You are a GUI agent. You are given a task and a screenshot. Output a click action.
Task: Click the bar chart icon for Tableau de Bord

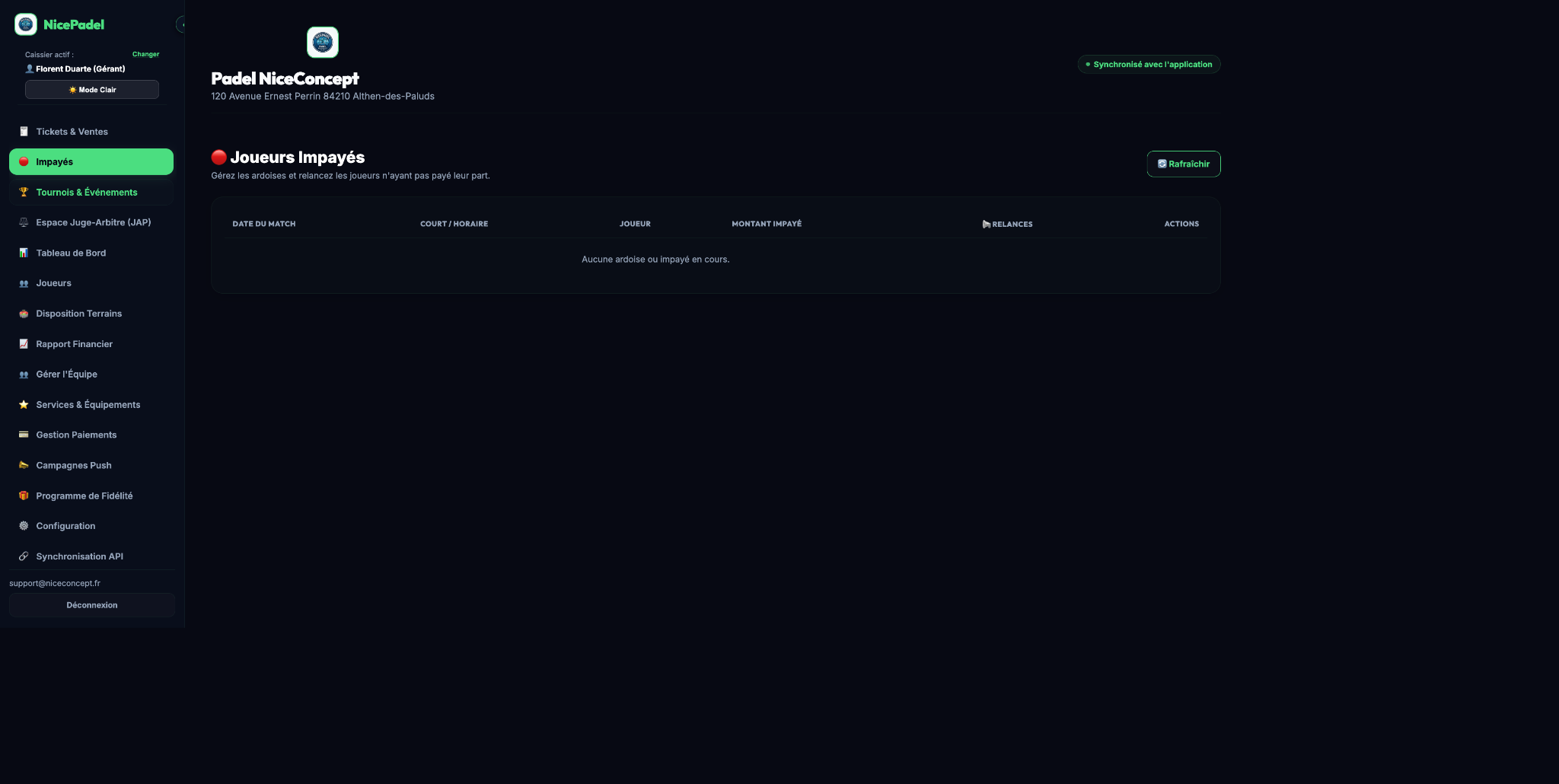tap(24, 253)
